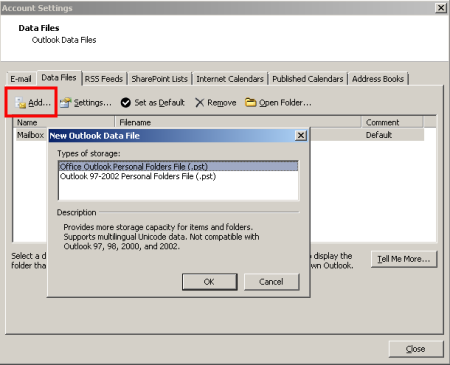Close the New Outlook Data File dialog X
Image resolution: width=450 pixels, height=365 pixels.
(x=301, y=135)
